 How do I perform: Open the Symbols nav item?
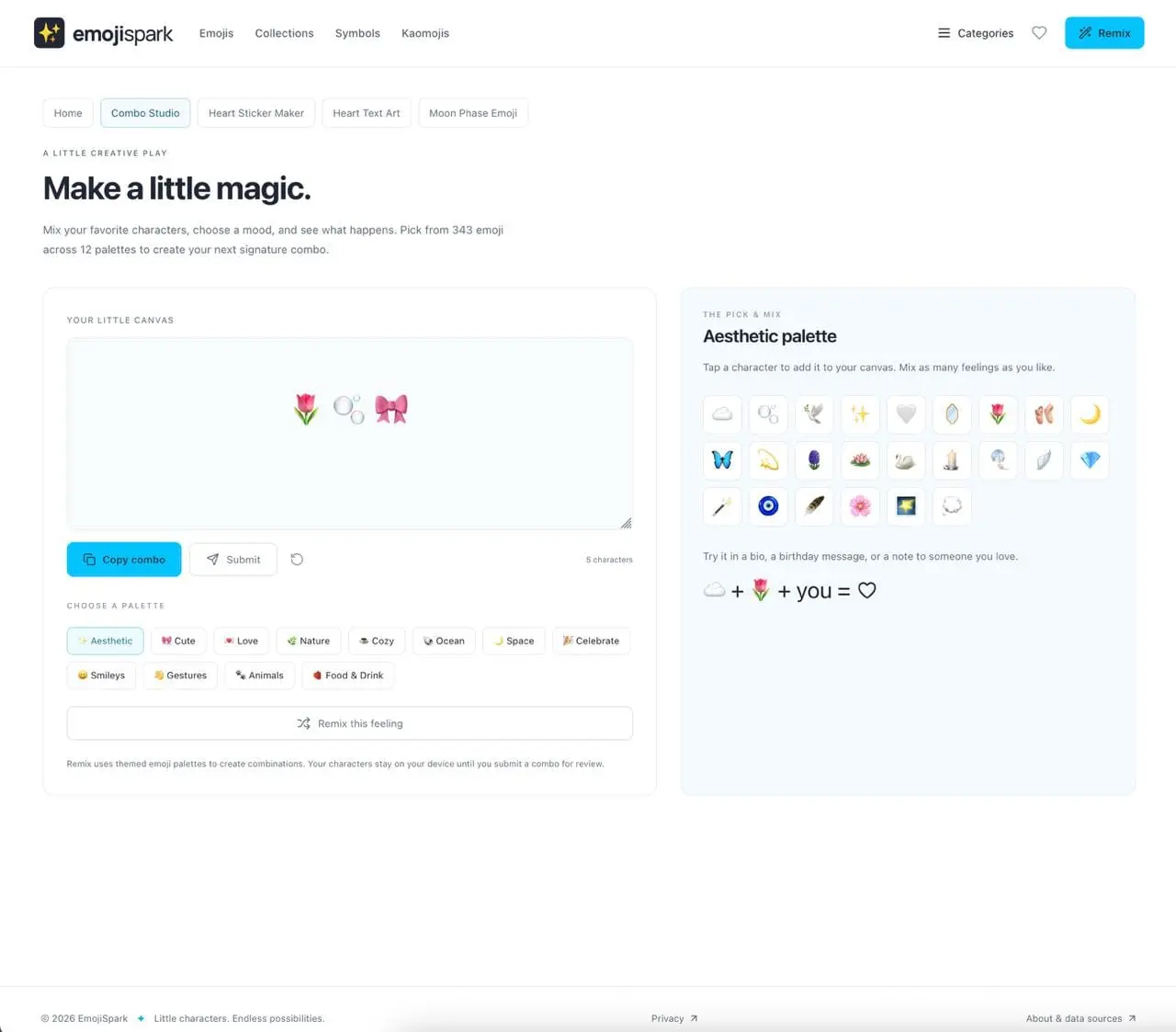357,33
